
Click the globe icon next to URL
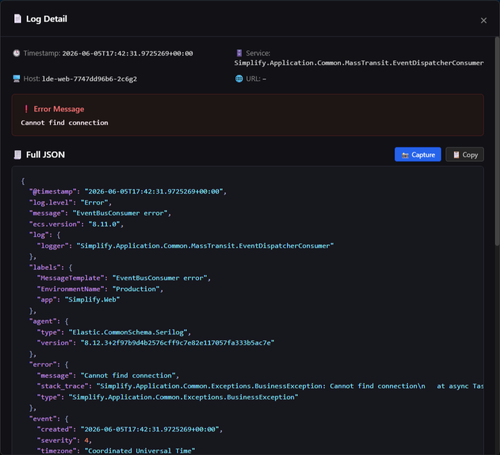click(x=239, y=79)
